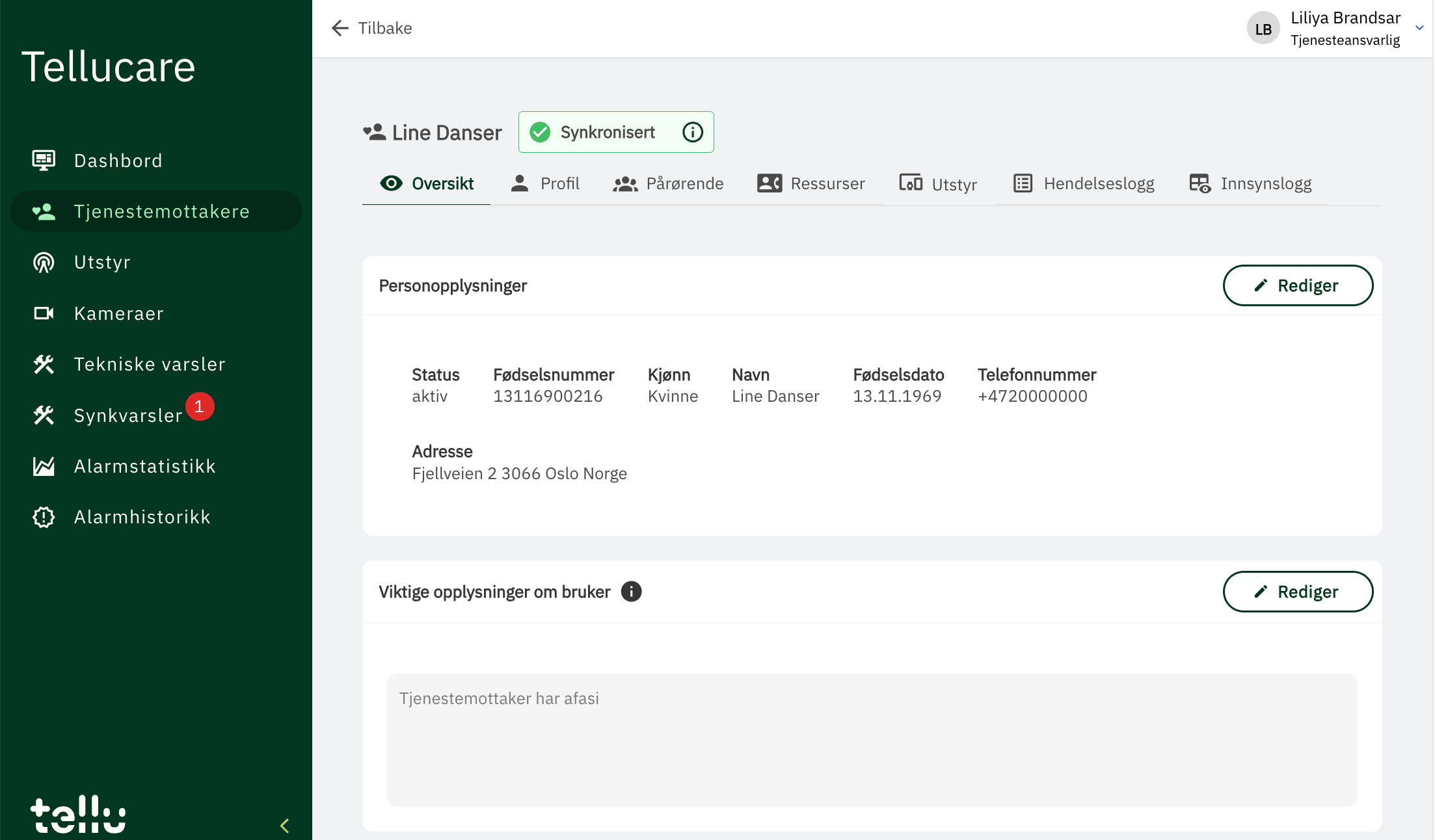Open the Utstyr tab
The width and height of the screenshot is (1435, 840).
pyautogui.click(x=938, y=184)
